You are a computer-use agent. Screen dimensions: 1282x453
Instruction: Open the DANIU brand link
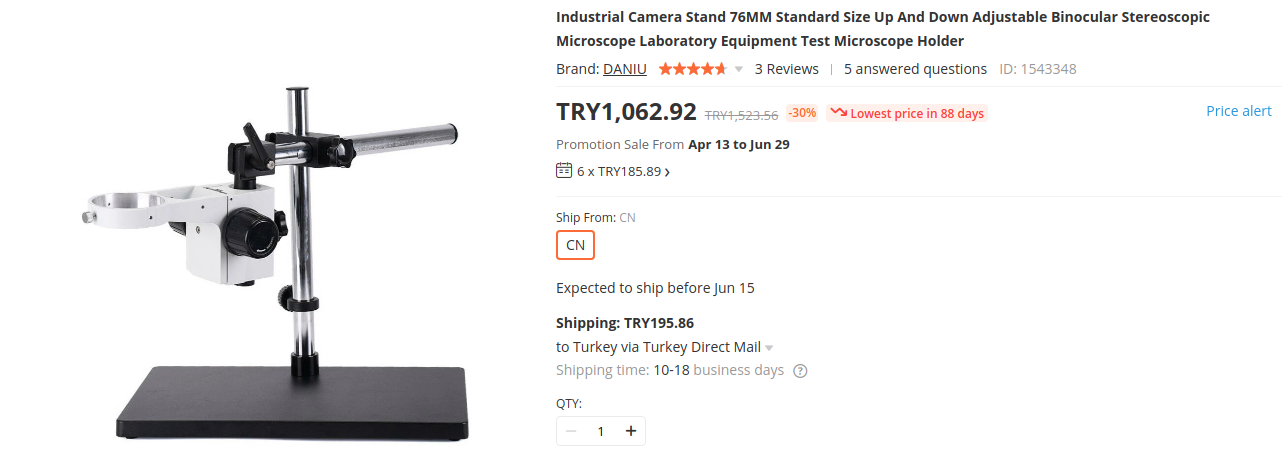click(624, 69)
